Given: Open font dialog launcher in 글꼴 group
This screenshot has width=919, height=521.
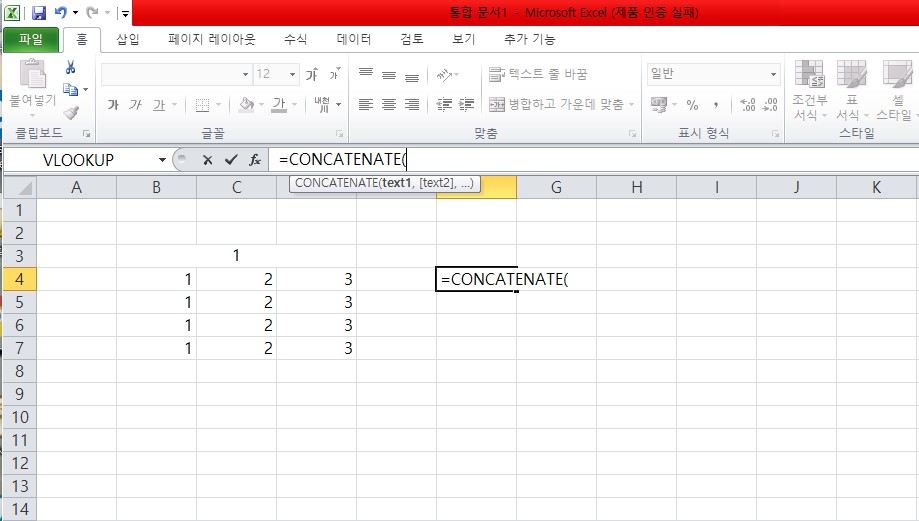Looking at the screenshot, I should point(339,134).
